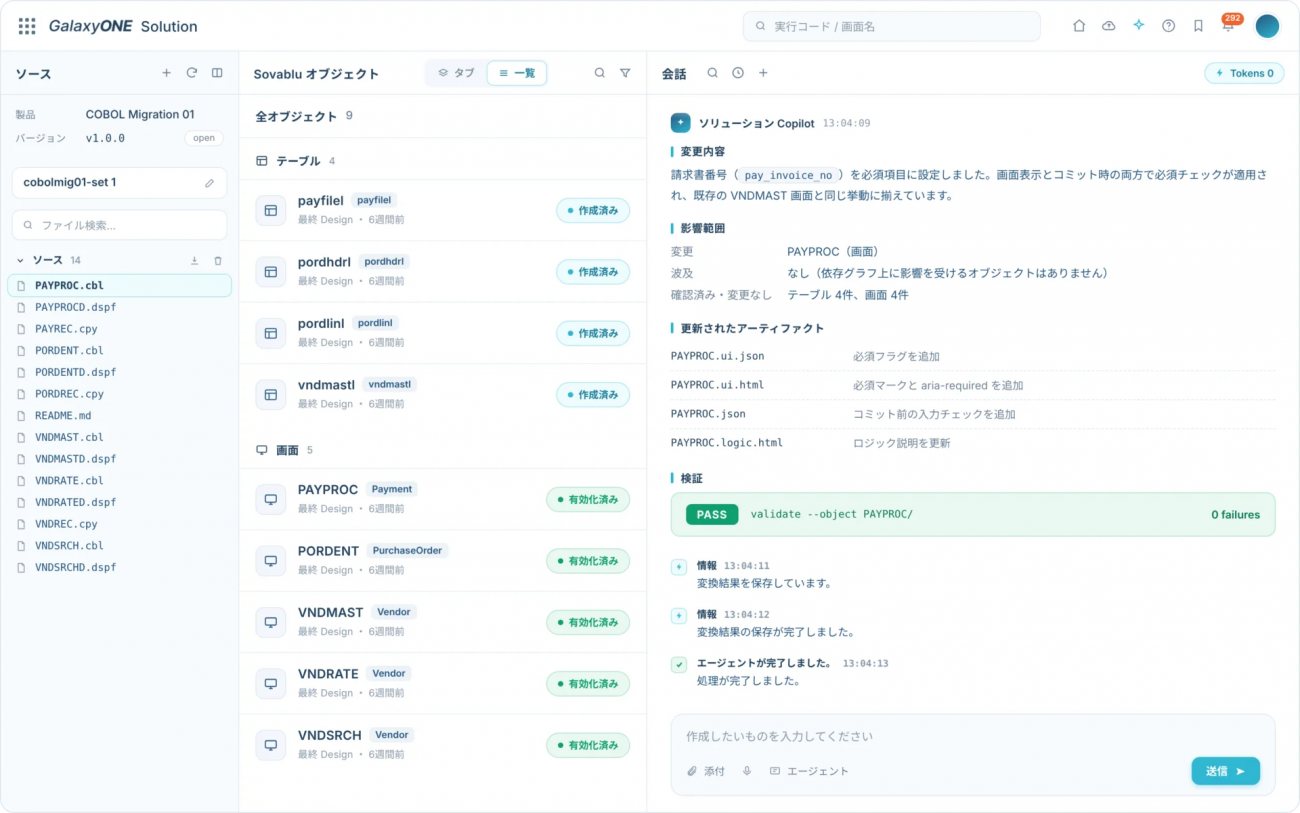Click the sparkle Copilot icon in header
Screen dimensions: 1300x813
tap(1138, 26)
